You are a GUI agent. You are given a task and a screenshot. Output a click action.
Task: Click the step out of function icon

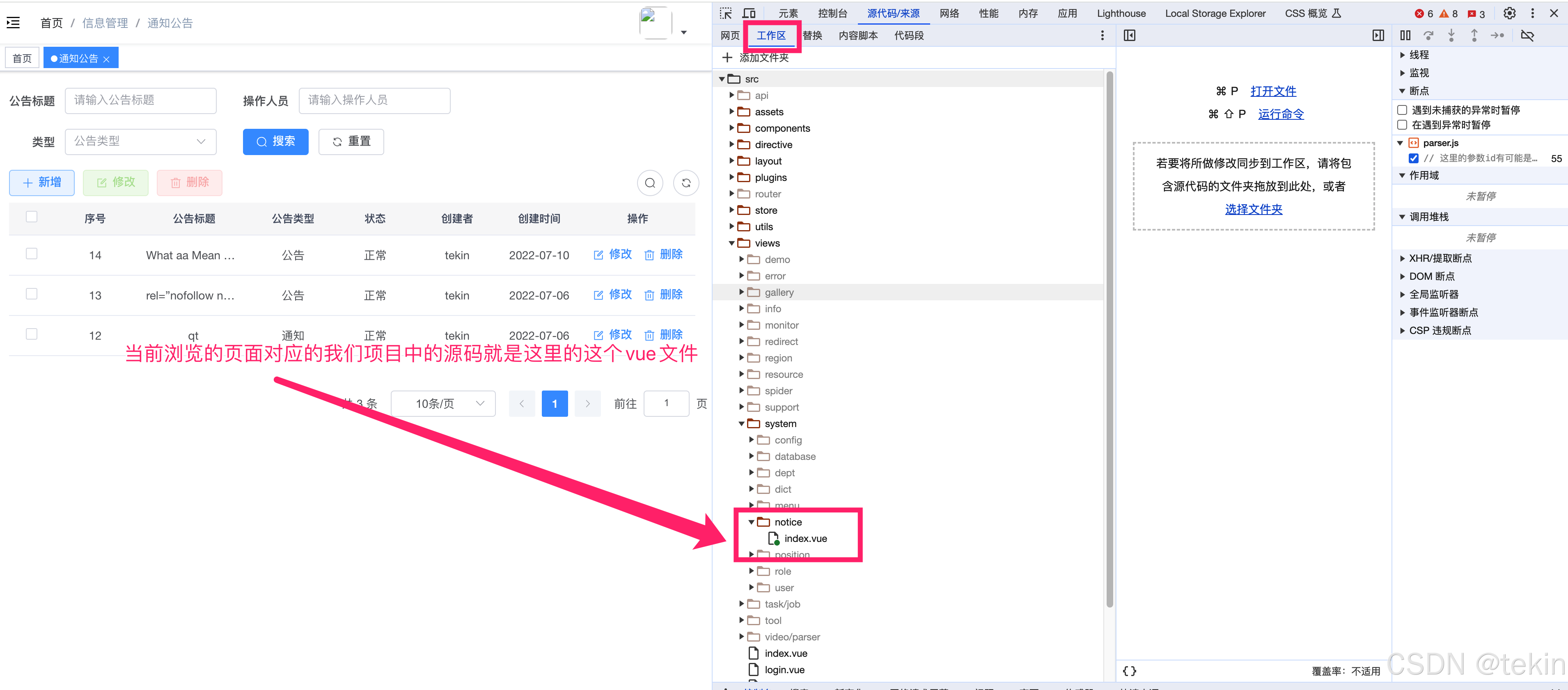pyautogui.click(x=1474, y=35)
